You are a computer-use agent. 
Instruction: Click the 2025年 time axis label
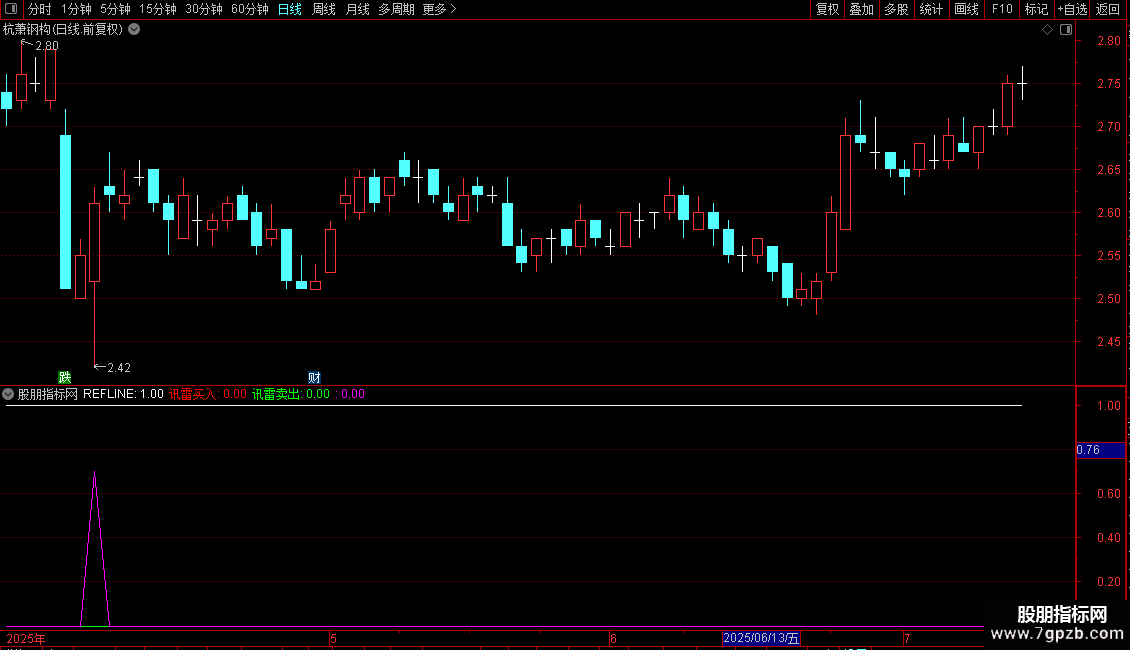click(26, 638)
